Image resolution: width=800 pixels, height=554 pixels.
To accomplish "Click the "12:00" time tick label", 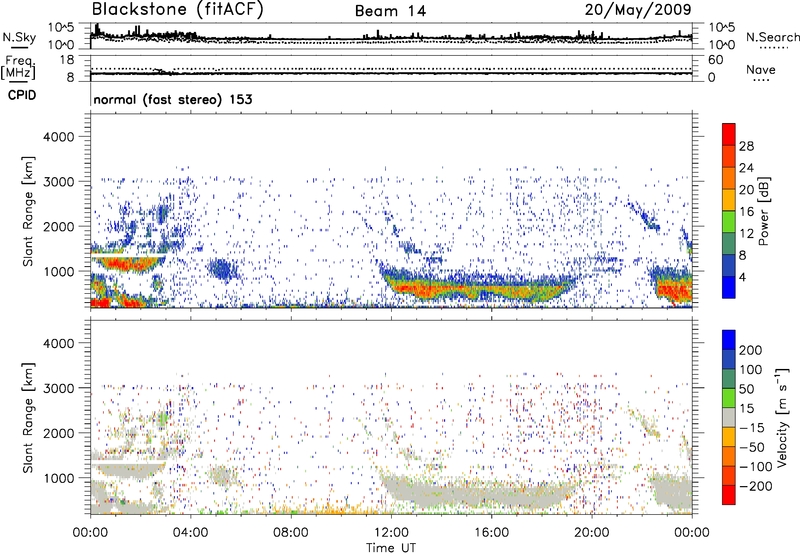I will [x=391, y=533].
